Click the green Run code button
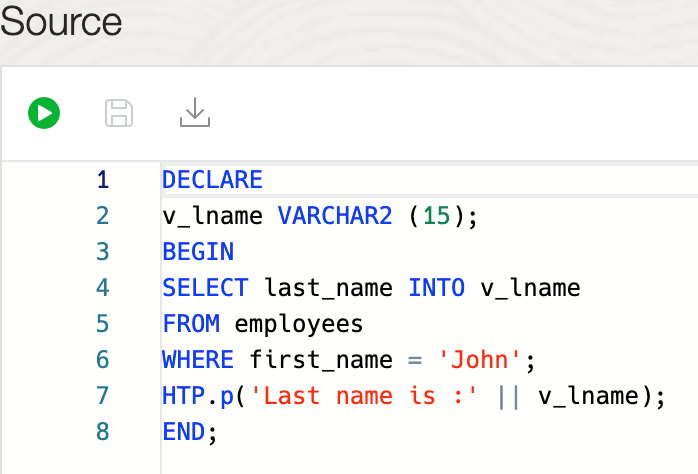Screen dimensions: 698x474 pyautogui.click(x=43, y=113)
